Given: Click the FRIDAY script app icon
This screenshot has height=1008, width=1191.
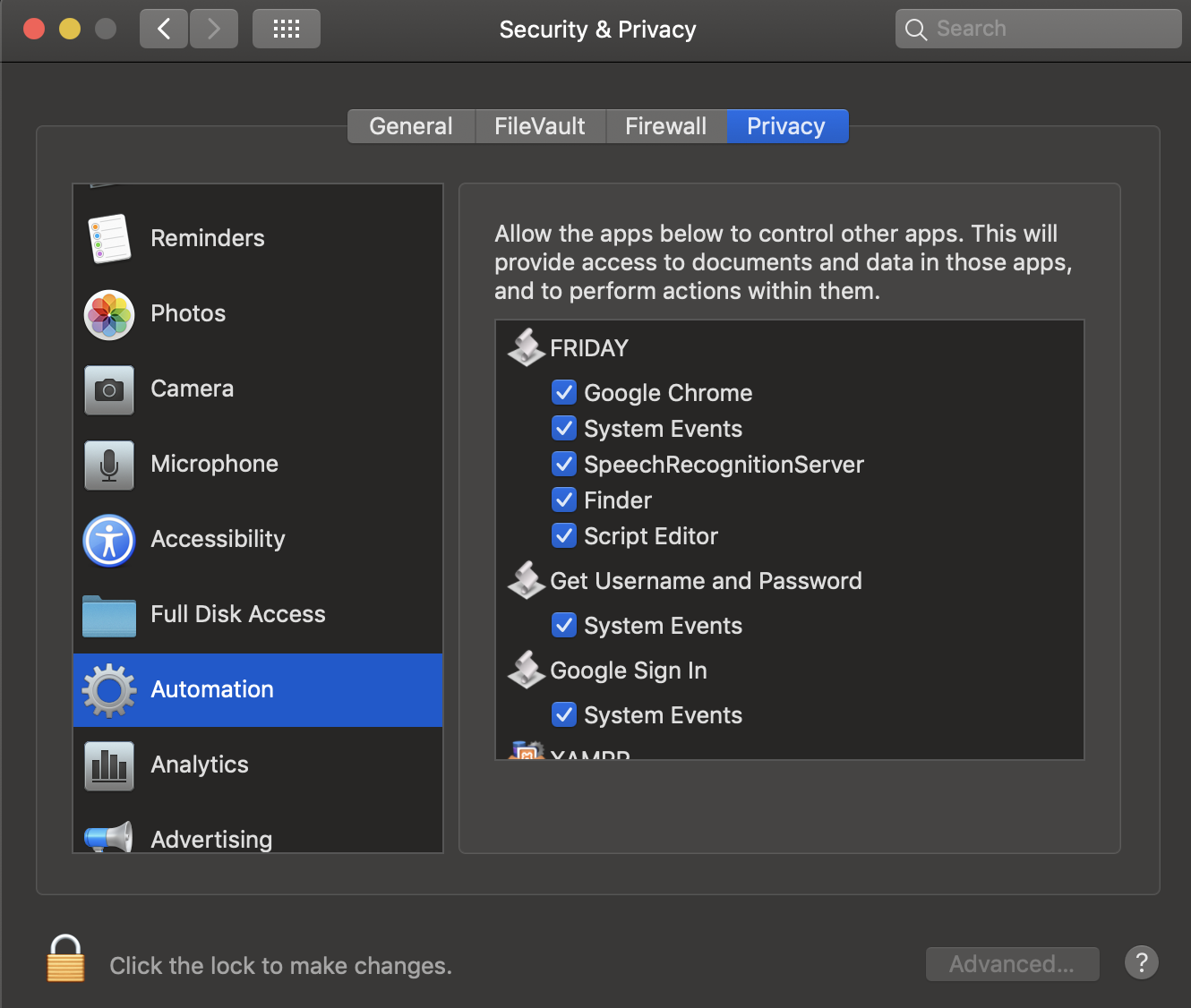Looking at the screenshot, I should point(527,347).
